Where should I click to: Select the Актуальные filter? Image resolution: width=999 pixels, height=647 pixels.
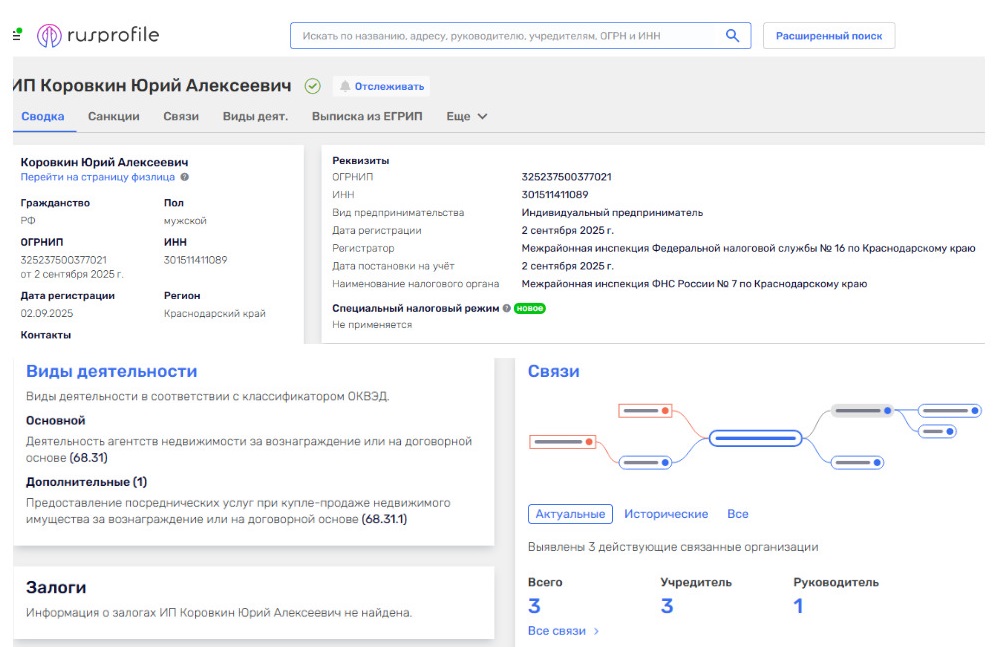570,514
